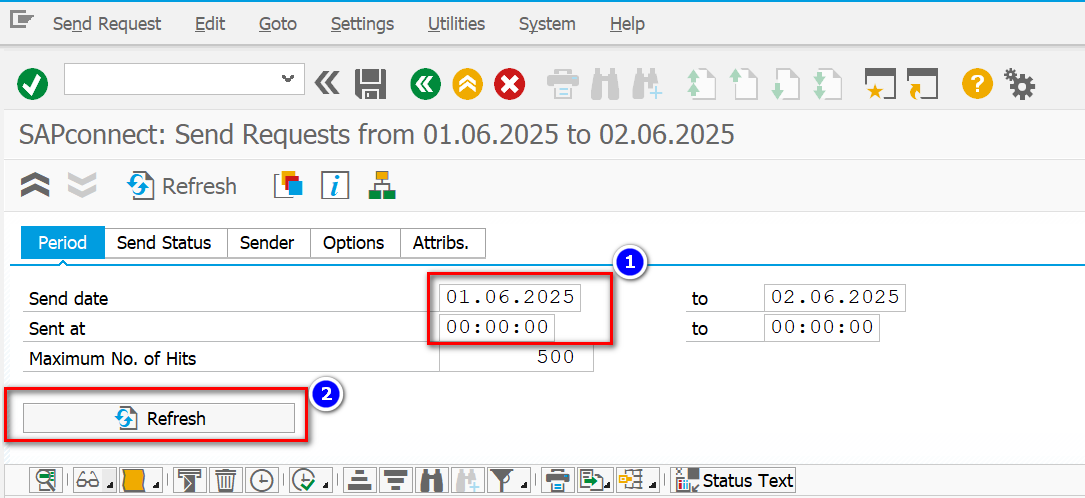Click the red Cancel icon

pyautogui.click(x=509, y=84)
